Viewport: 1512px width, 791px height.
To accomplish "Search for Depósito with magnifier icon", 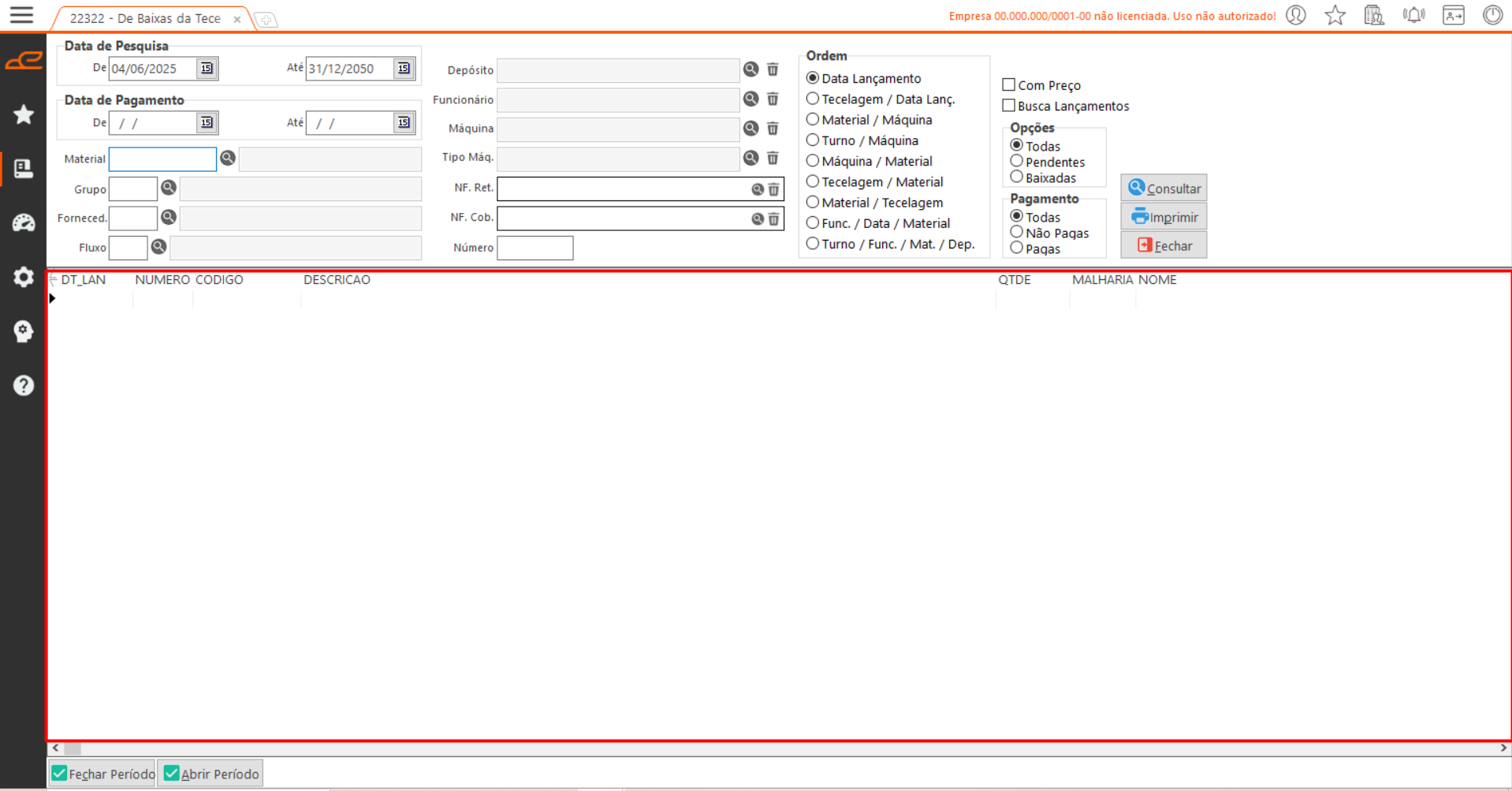I will pos(750,69).
